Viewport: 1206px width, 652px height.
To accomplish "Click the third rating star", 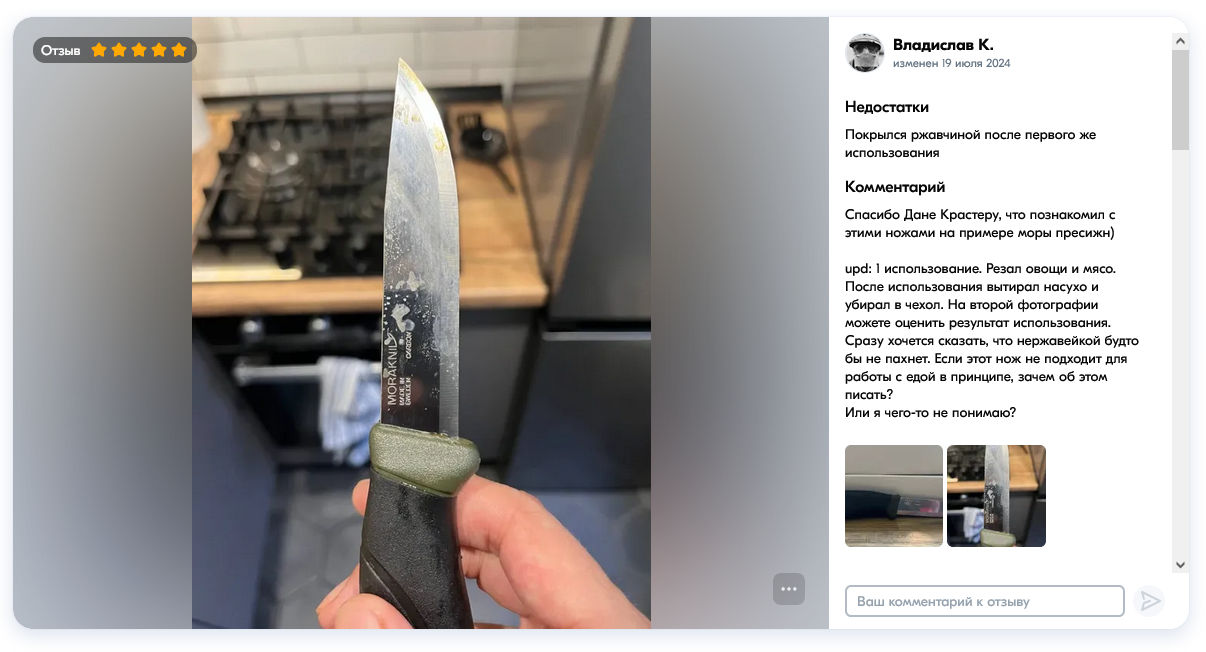I will tap(139, 50).
